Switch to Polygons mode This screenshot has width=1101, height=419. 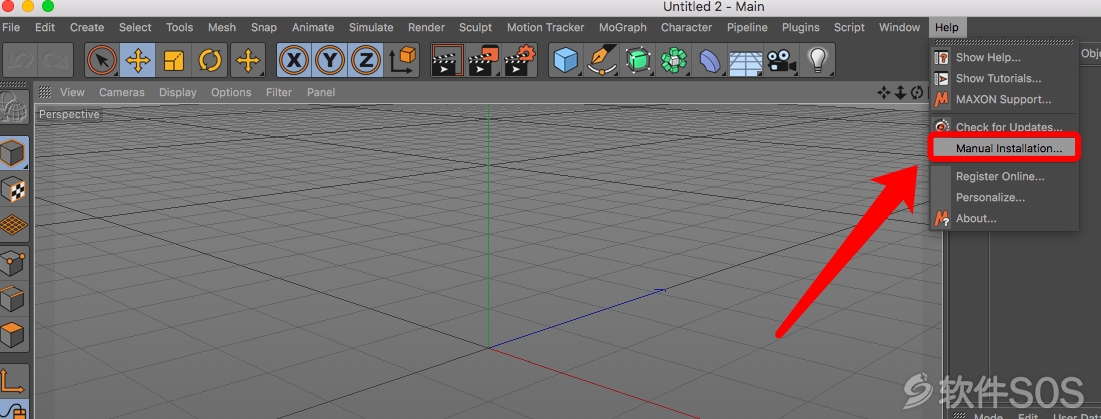point(15,336)
